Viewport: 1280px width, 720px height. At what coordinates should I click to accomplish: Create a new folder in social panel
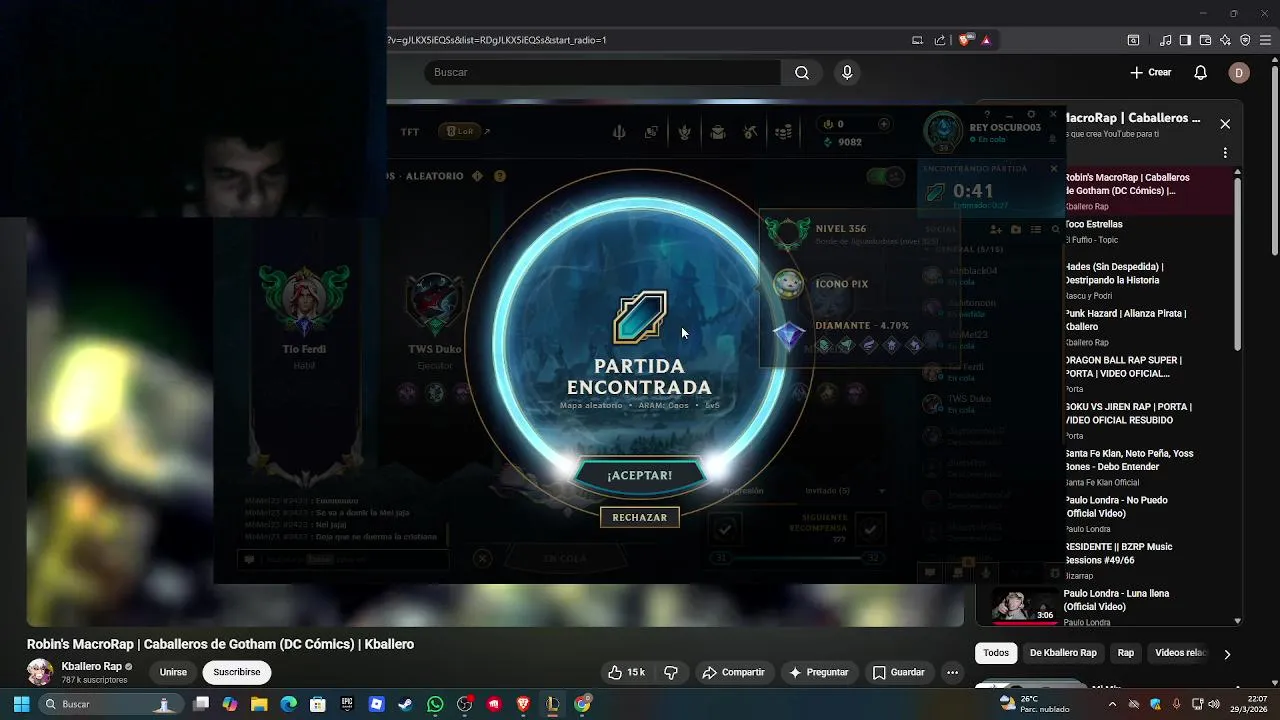point(1016,230)
